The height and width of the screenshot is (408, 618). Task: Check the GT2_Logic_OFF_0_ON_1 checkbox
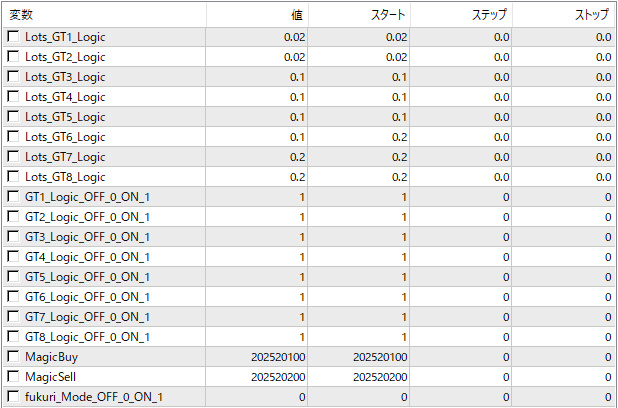(13, 217)
